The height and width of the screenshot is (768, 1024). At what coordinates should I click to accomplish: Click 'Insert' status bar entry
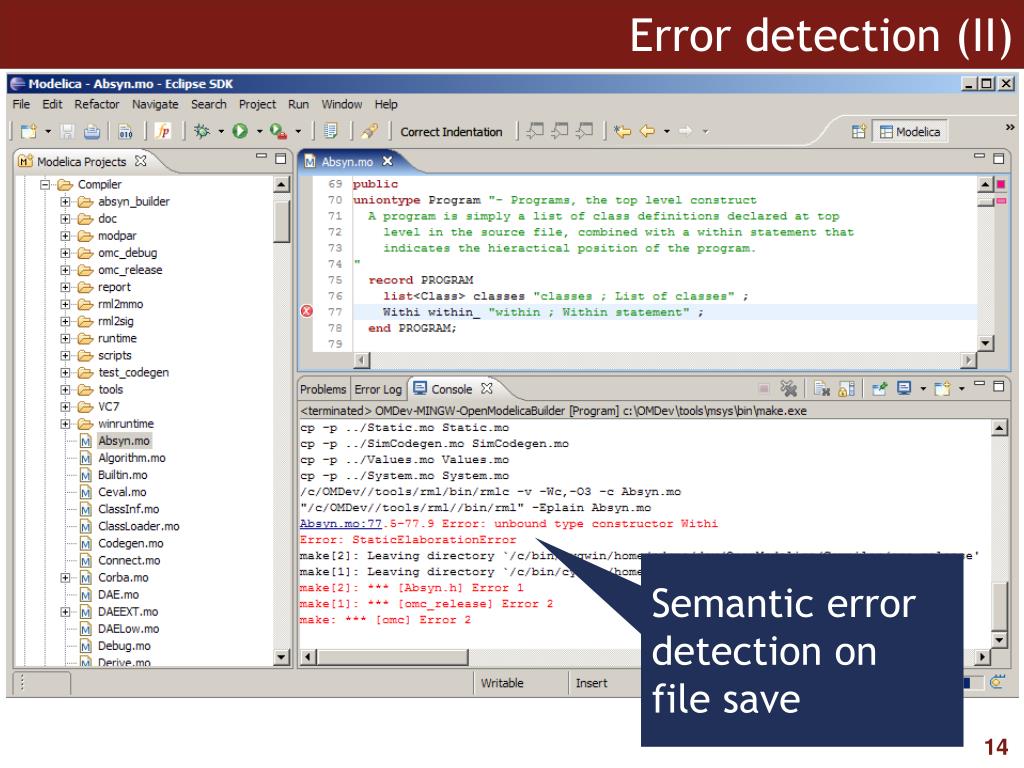[592, 683]
